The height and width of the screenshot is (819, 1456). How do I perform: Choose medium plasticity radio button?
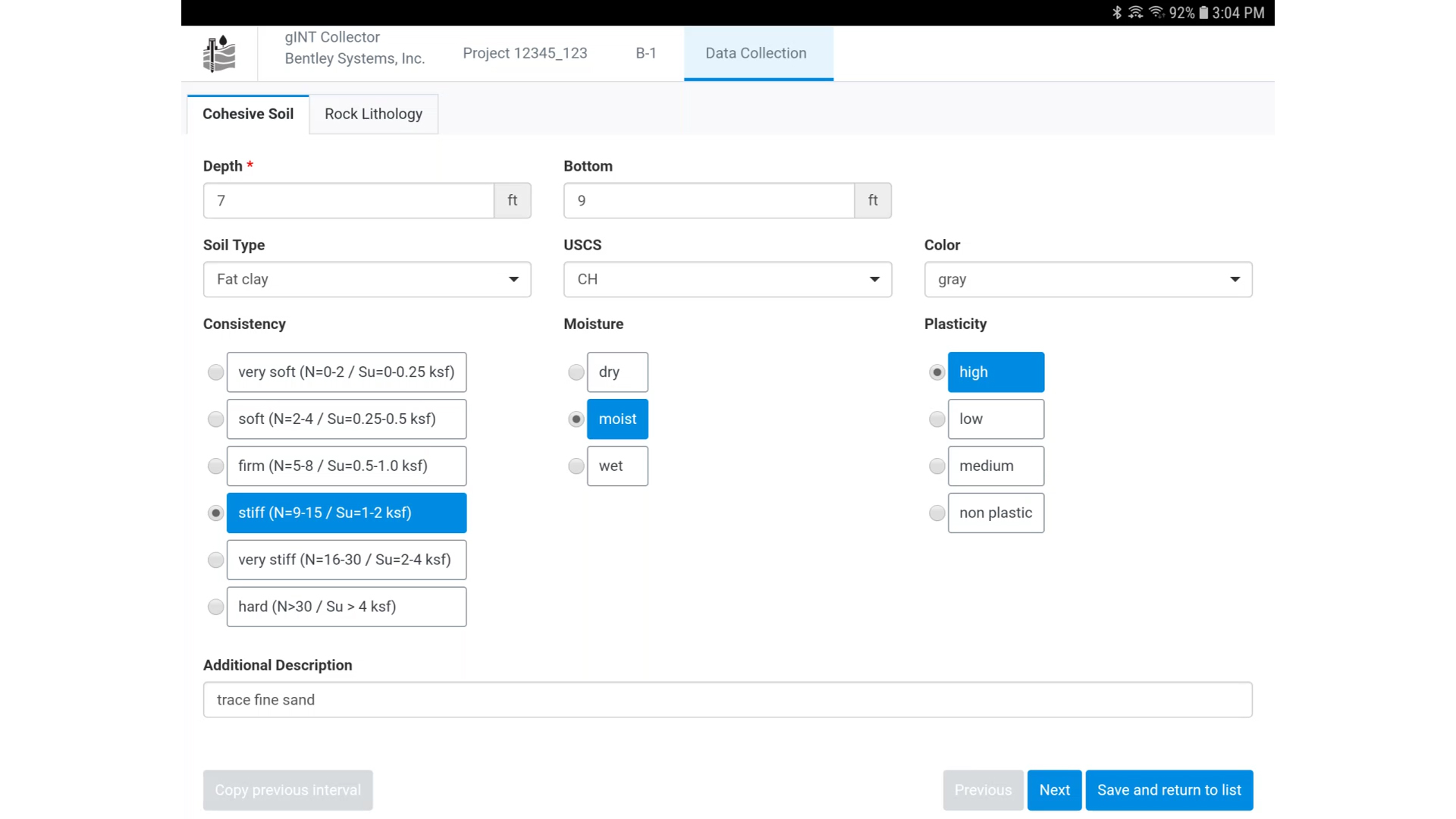[937, 466]
